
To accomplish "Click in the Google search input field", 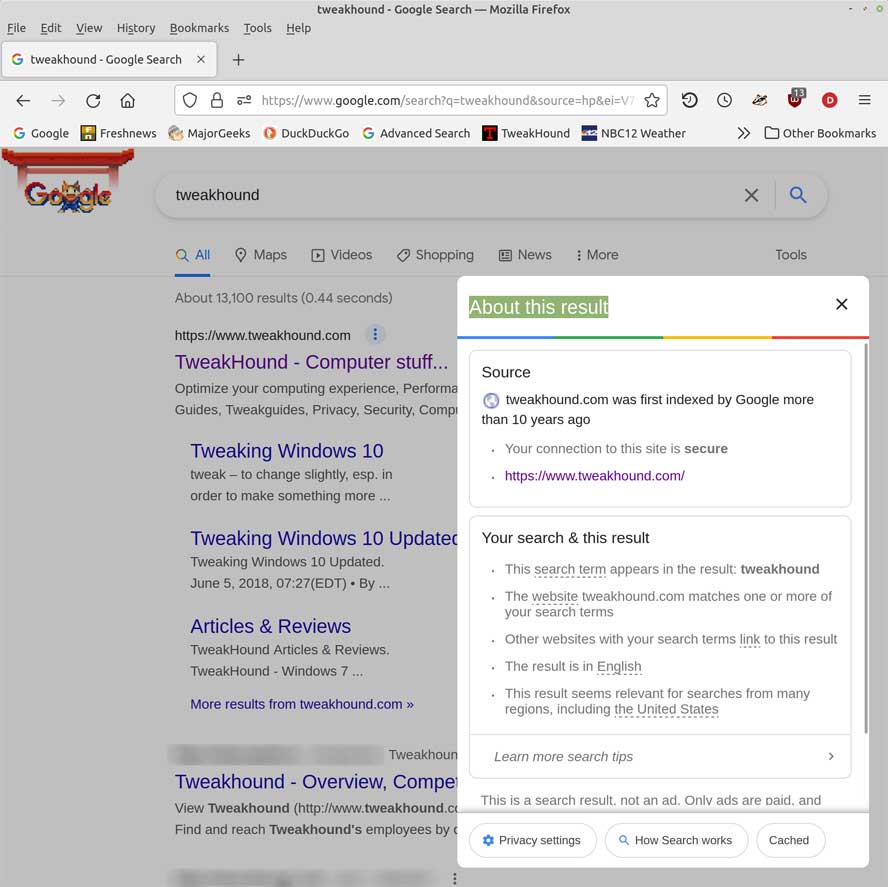I will click(453, 195).
